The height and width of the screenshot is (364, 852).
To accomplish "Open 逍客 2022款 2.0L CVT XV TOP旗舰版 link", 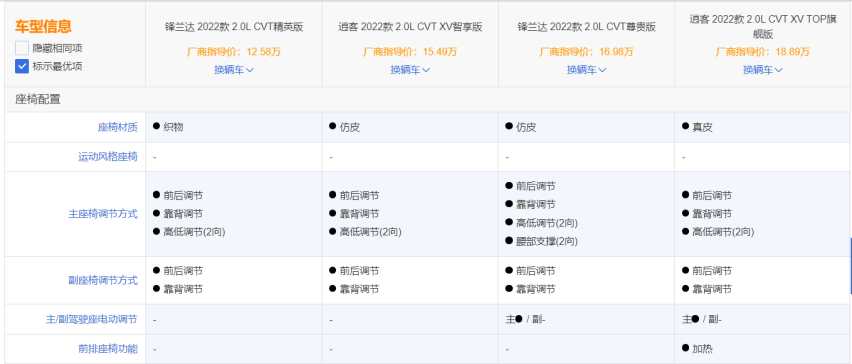I will click(763, 26).
